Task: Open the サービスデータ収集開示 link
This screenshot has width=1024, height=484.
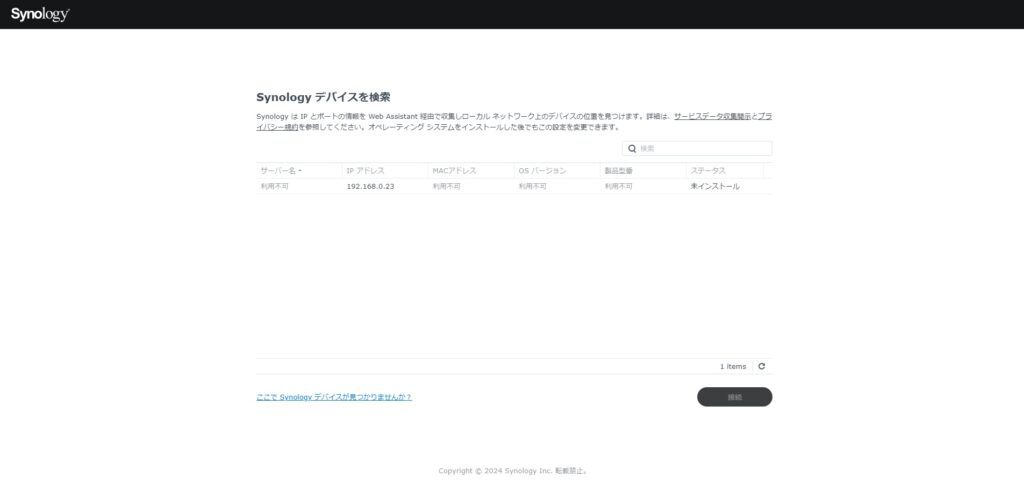Action: click(x=712, y=116)
